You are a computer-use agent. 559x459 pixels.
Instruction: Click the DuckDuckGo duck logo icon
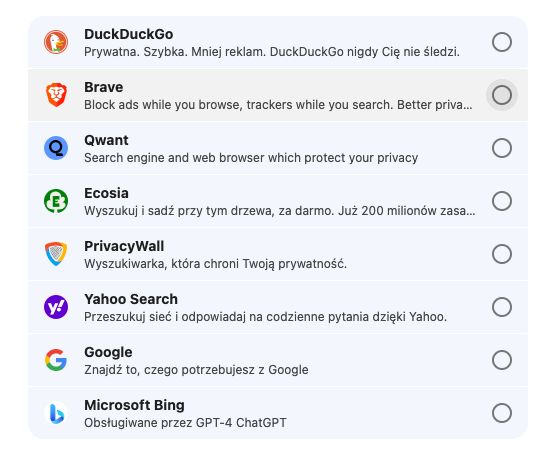56,42
